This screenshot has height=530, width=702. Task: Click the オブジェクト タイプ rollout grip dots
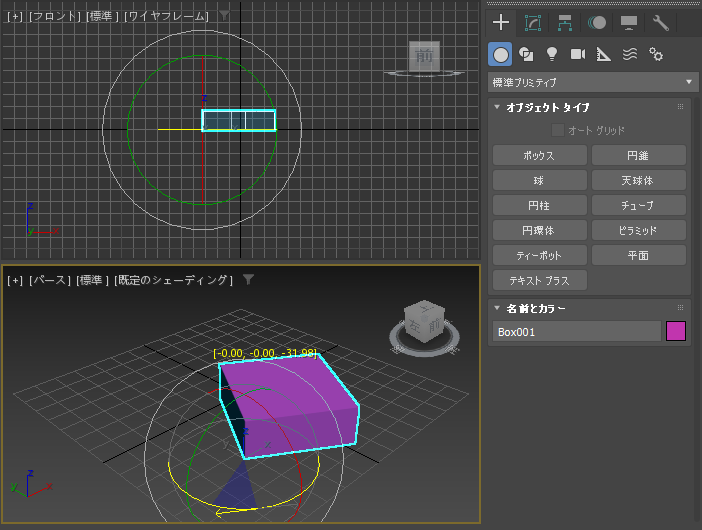pyautogui.click(x=681, y=107)
